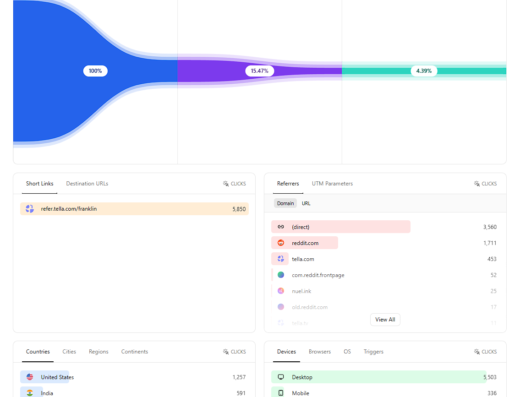Click the Mobile phone icon

click(281, 393)
